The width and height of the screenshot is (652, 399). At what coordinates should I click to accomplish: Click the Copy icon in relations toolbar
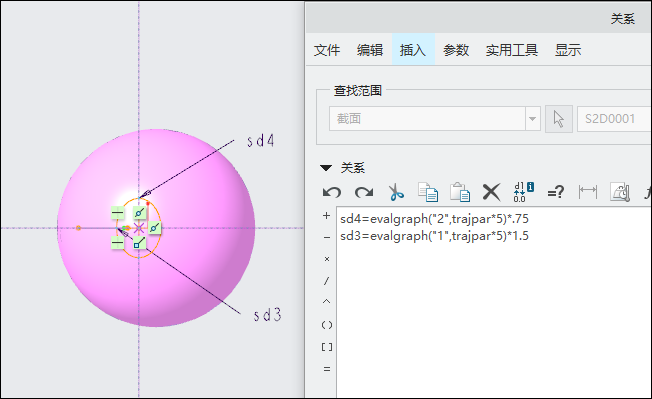click(x=428, y=192)
